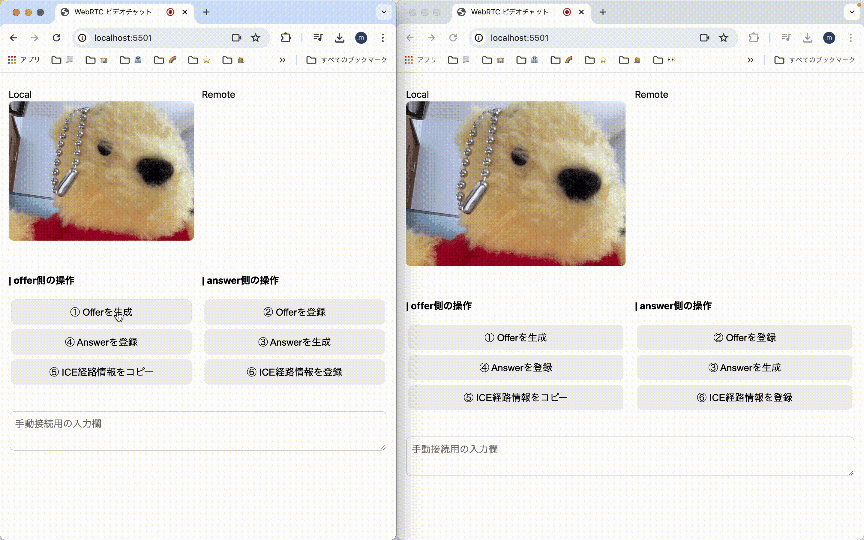Image resolution: width=864 pixels, height=540 pixels.
Task: Open Extensions puzzle icon in the right window
Action: [754, 38]
